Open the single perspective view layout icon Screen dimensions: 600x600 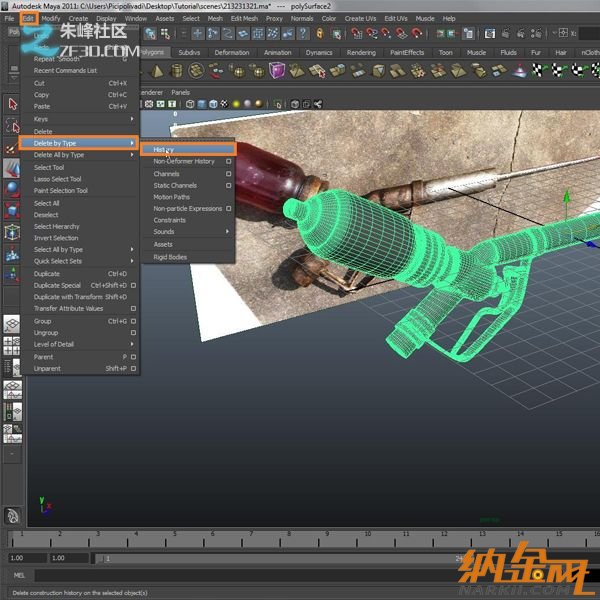coord(12,325)
